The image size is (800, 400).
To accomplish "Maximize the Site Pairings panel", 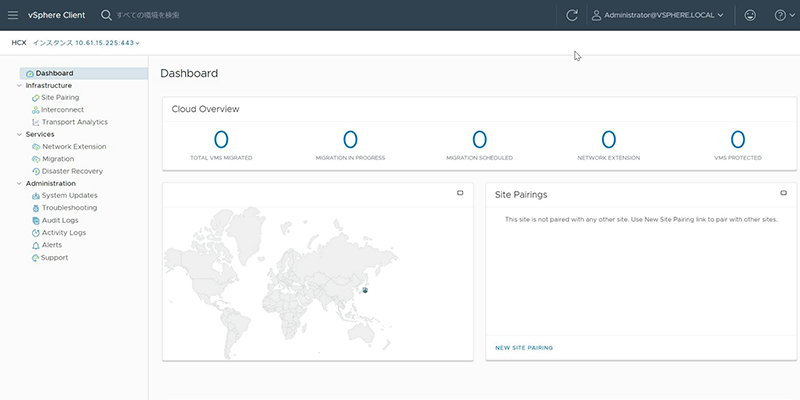I will [x=784, y=193].
